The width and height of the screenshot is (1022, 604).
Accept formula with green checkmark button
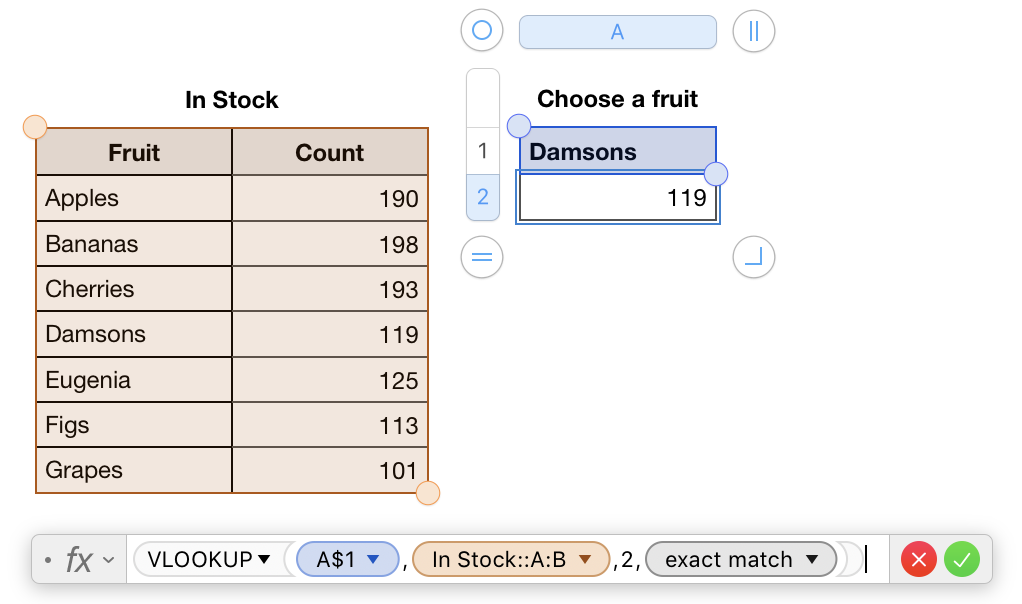coord(961,560)
